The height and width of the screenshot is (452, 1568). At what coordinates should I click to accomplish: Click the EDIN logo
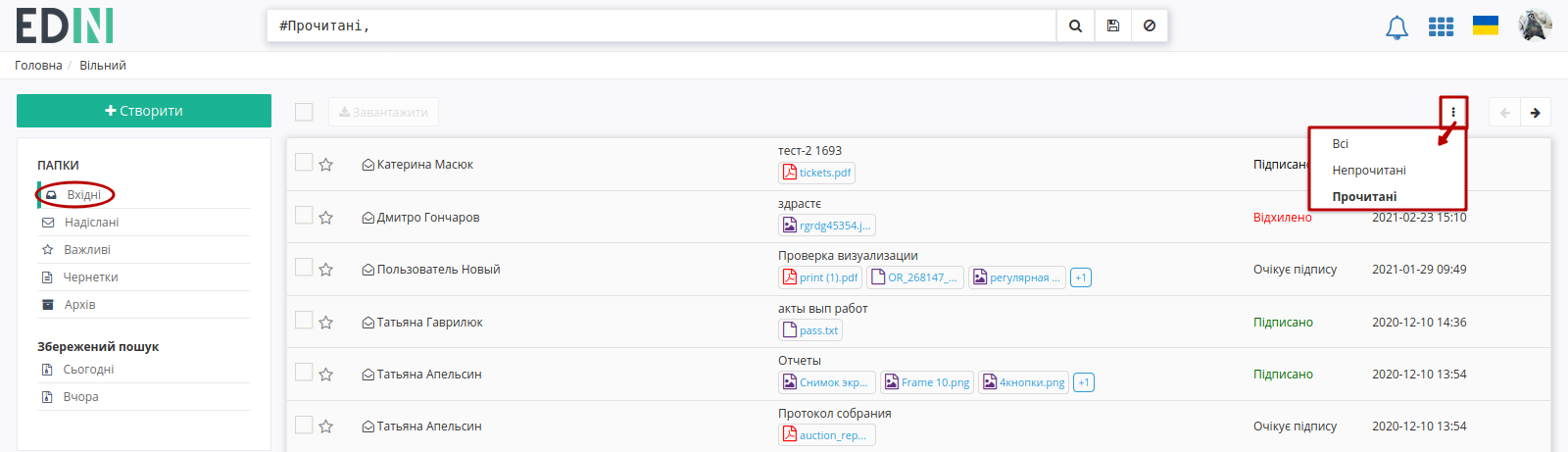coord(65,25)
